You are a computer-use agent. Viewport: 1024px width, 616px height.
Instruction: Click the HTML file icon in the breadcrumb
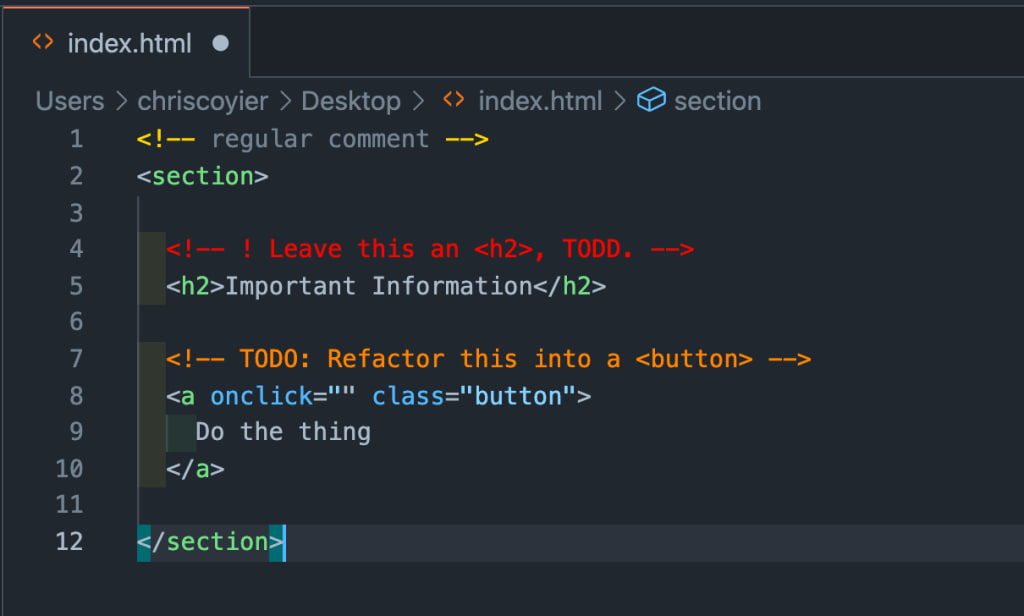453,100
